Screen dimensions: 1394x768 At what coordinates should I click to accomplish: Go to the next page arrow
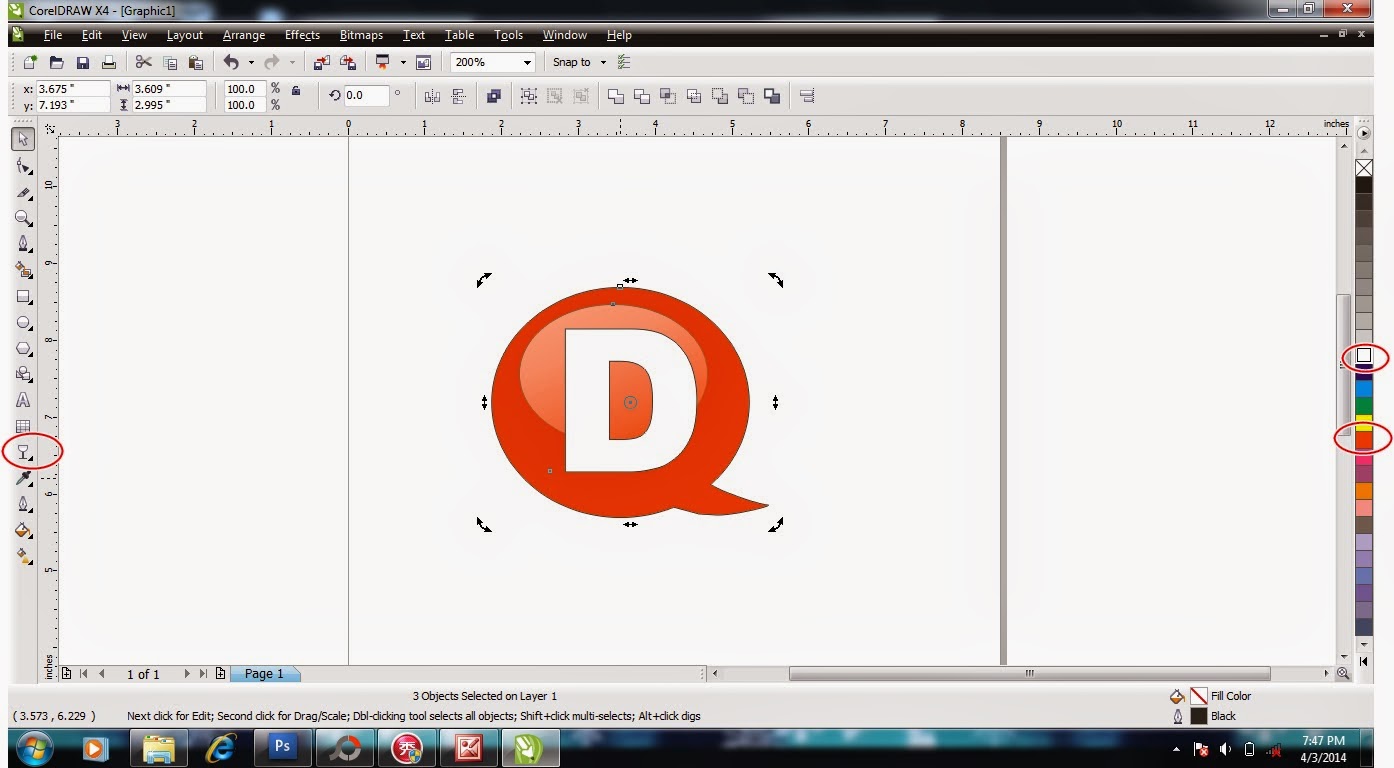tap(187, 674)
